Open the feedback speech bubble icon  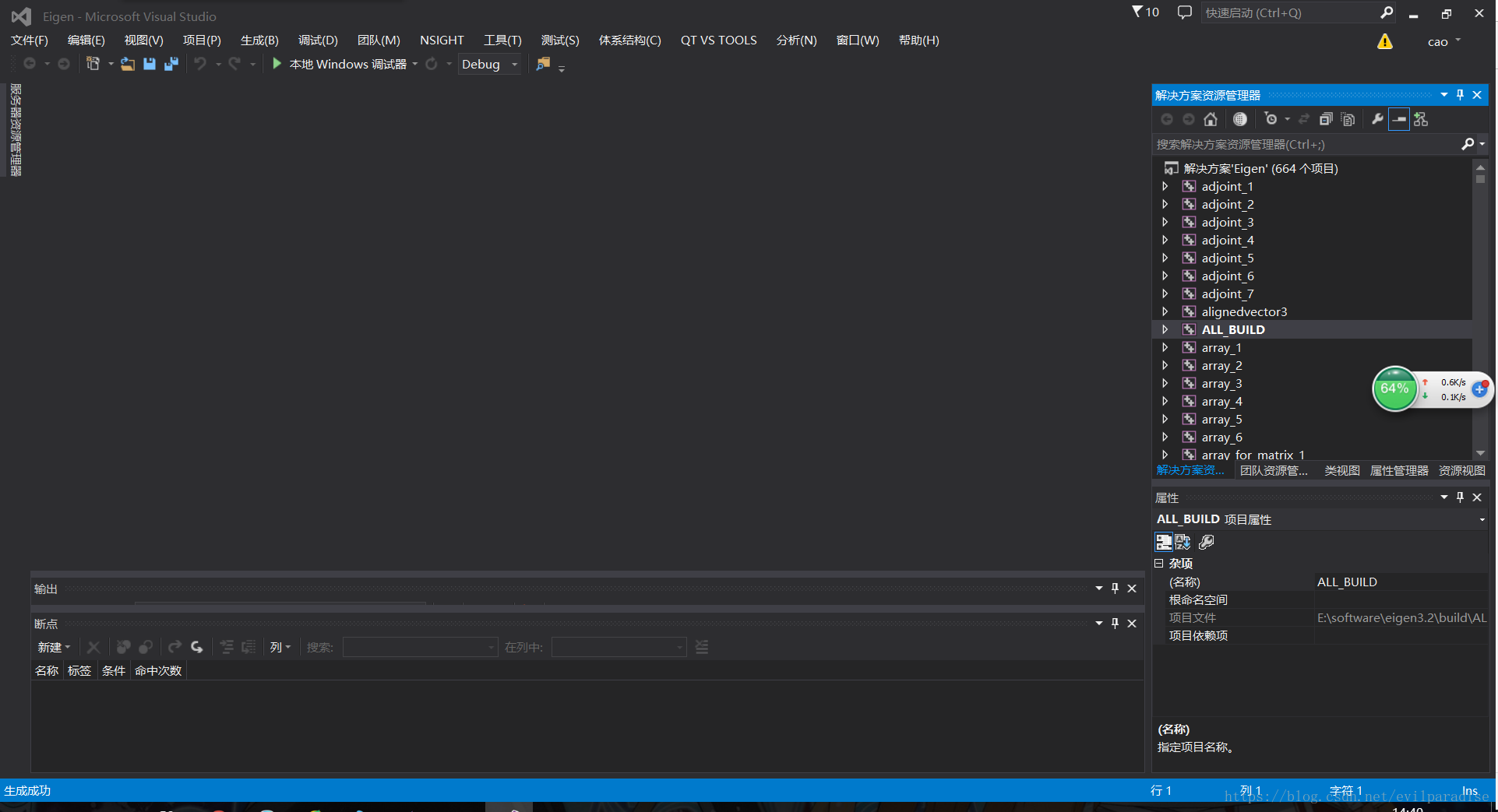[x=1185, y=12]
